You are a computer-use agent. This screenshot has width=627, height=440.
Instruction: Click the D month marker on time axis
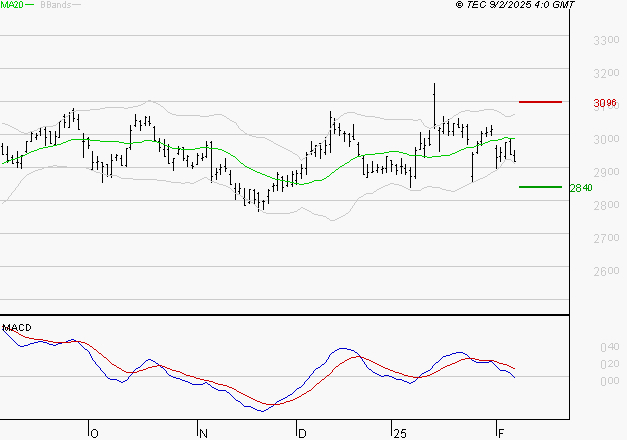tap(302, 434)
